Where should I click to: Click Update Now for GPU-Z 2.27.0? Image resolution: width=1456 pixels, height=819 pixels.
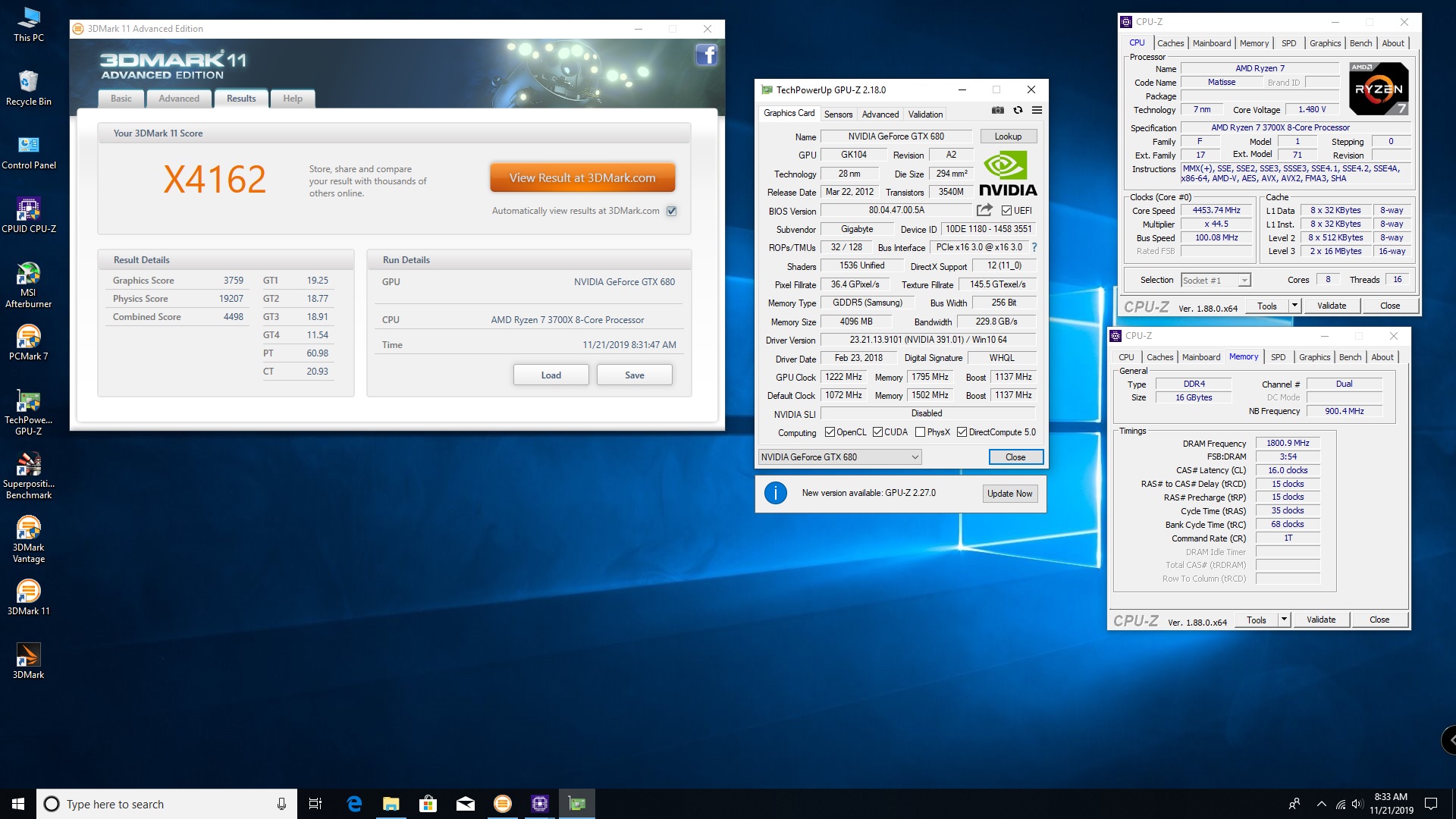(x=1009, y=494)
